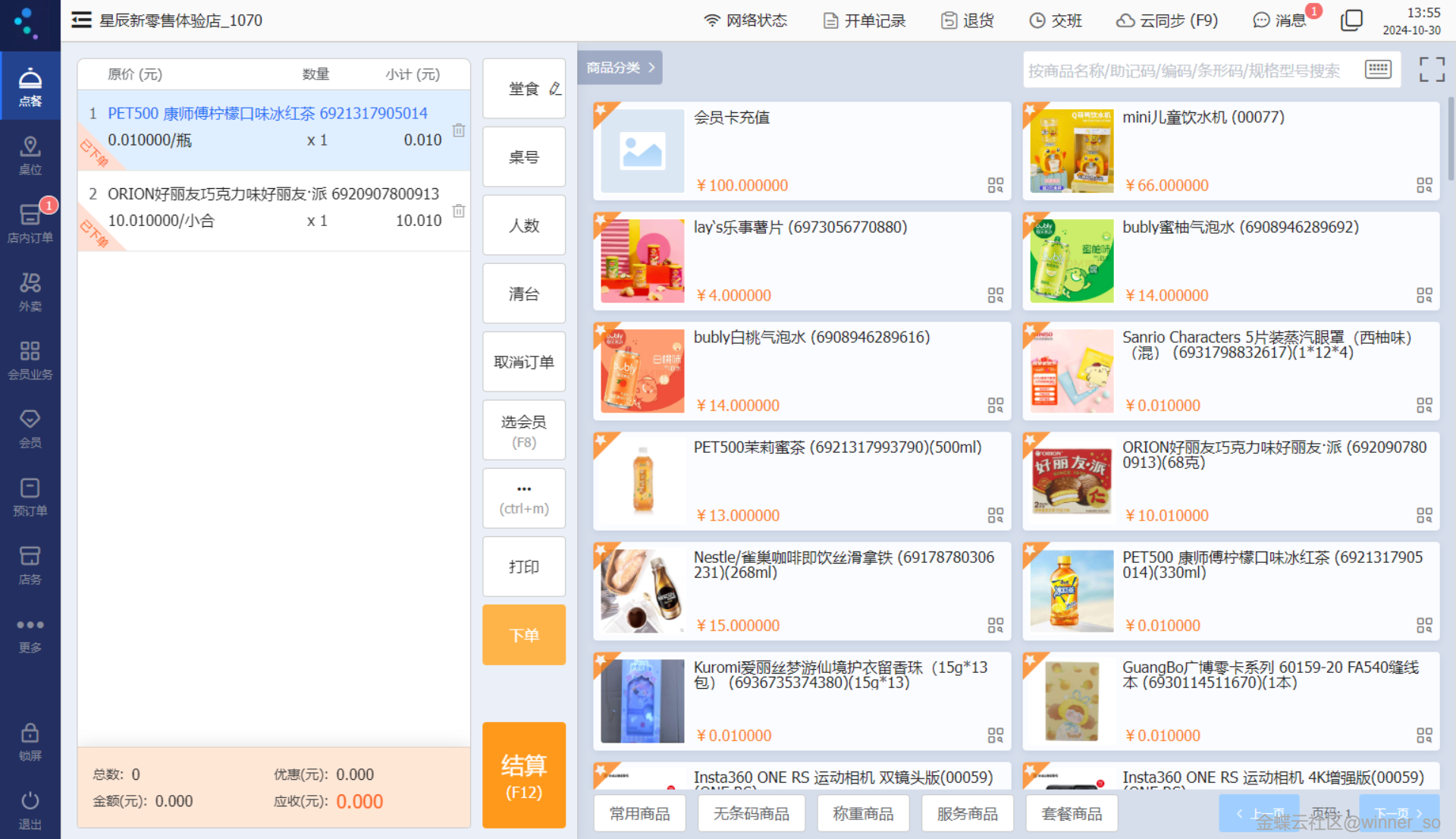This screenshot has height=839, width=1456.
Task: Switch to 套餐商品 tab
Action: (x=1072, y=813)
